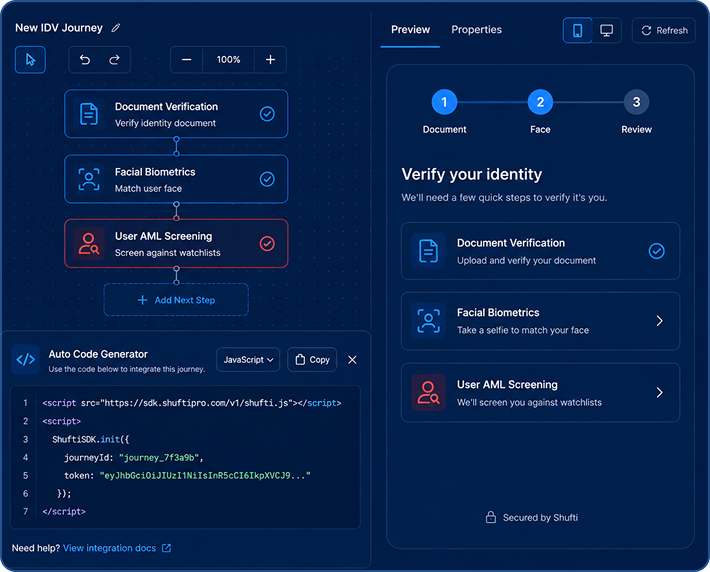The height and width of the screenshot is (572, 710).
Task: Close the Auto Code Generator panel
Action: pyautogui.click(x=352, y=360)
